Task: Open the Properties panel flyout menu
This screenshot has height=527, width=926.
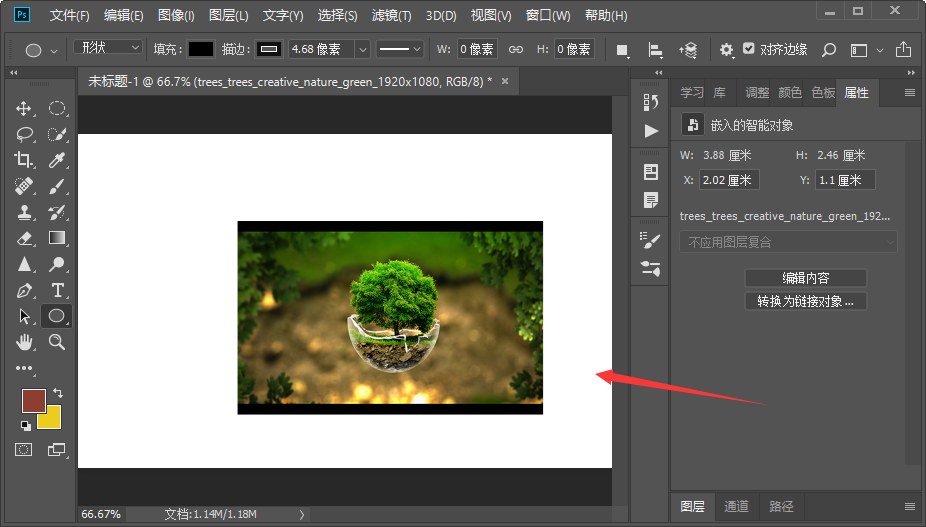Action: 909,93
